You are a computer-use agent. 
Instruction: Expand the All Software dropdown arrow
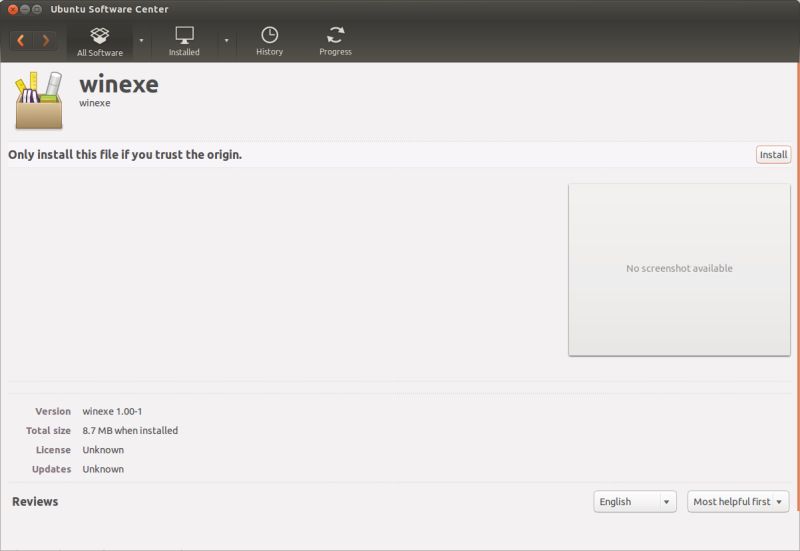click(141, 40)
